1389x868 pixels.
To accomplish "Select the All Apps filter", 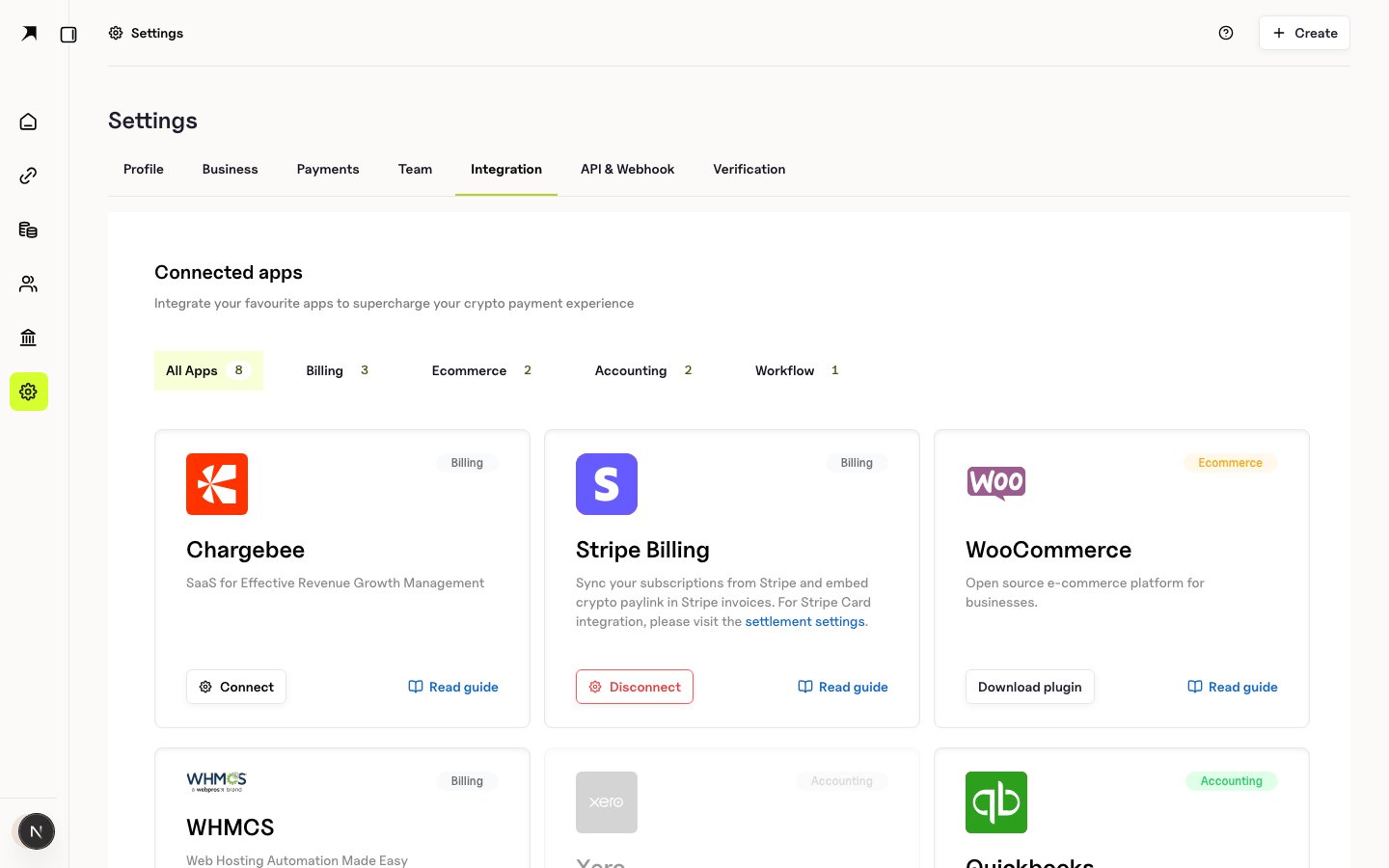I will (208, 370).
